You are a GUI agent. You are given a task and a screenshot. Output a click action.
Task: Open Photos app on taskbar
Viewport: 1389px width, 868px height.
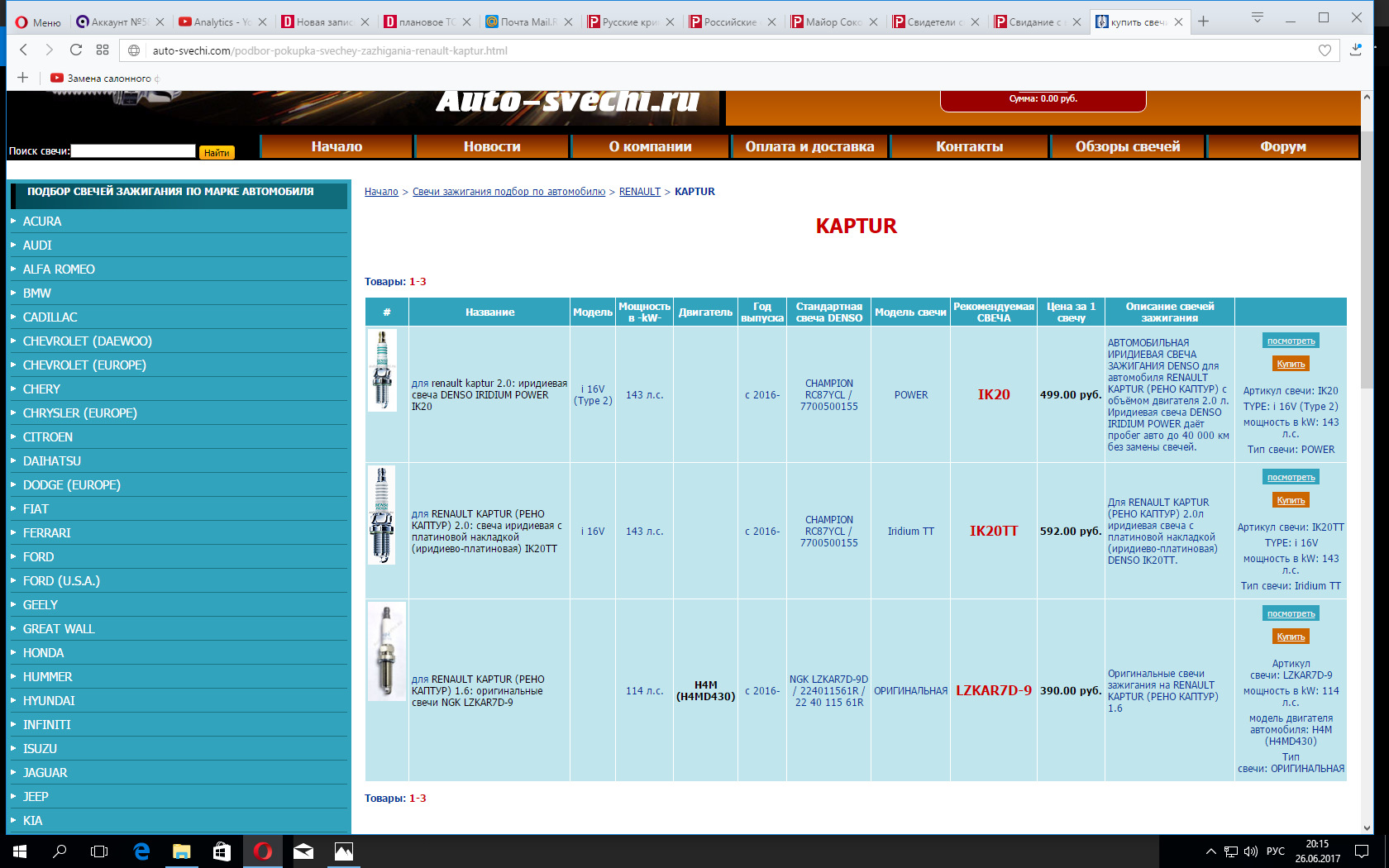(344, 851)
